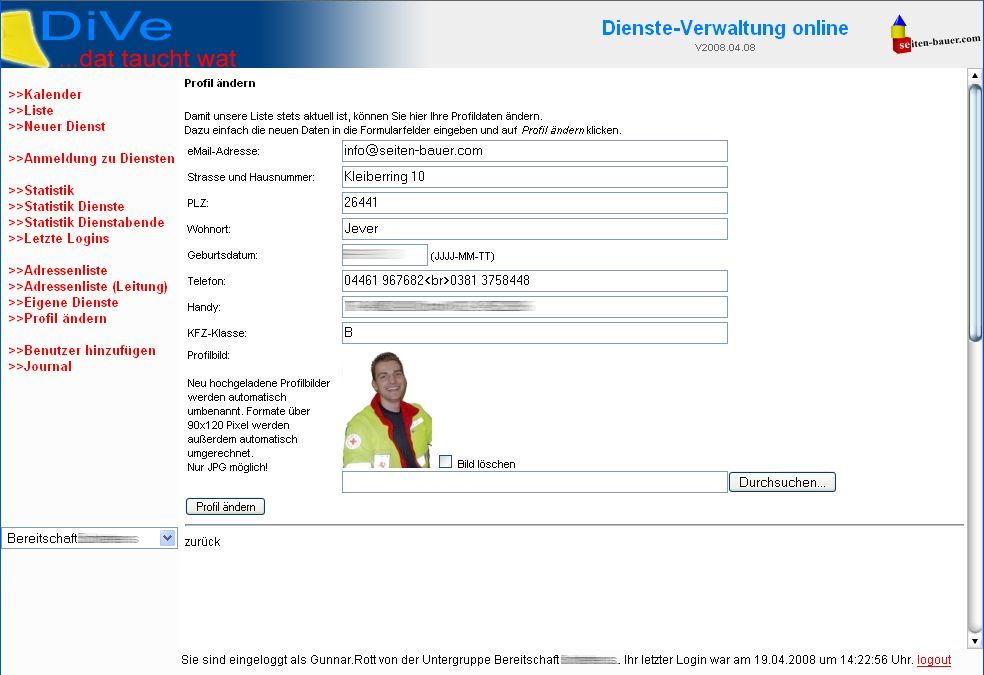Click the Durchsuchen... browse button
Screen dimensions: 984x675
pyautogui.click(x=783, y=482)
